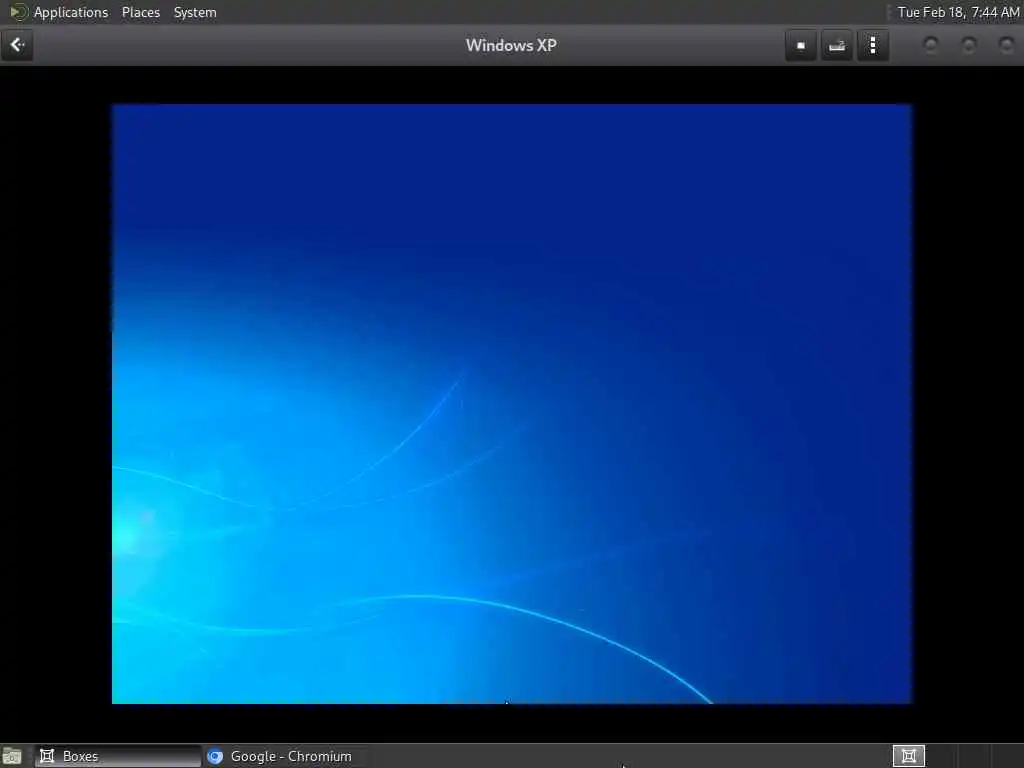The width and height of the screenshot is (1024, 768).
Task: Click the clock showing Tue Feb 18
Action: 958,12
